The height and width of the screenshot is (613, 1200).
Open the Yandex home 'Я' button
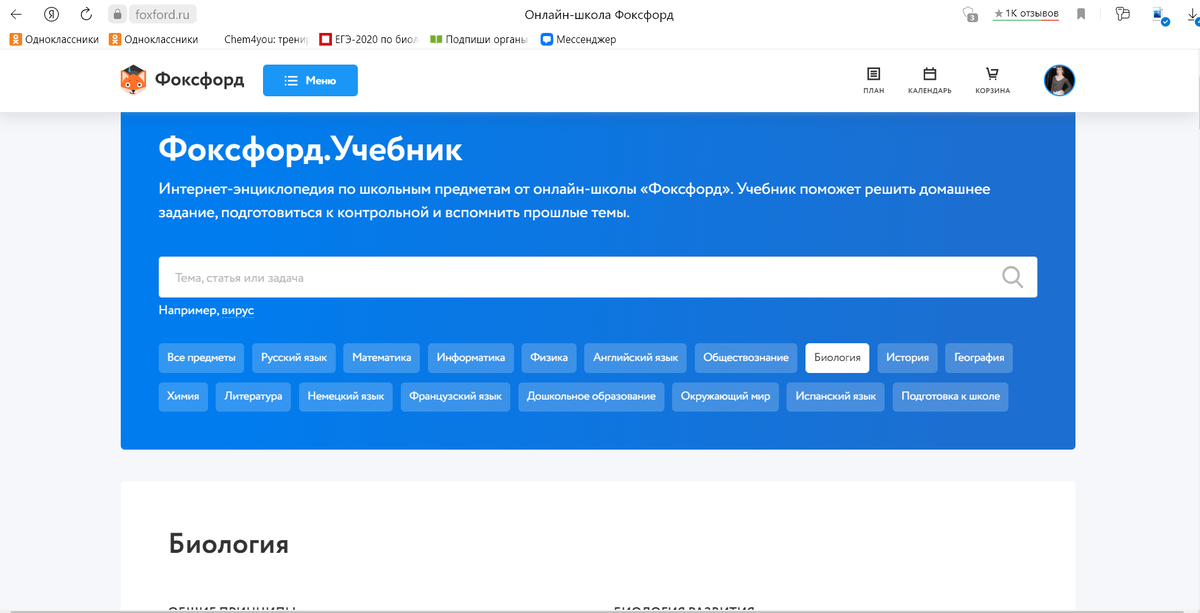[51, 15]
